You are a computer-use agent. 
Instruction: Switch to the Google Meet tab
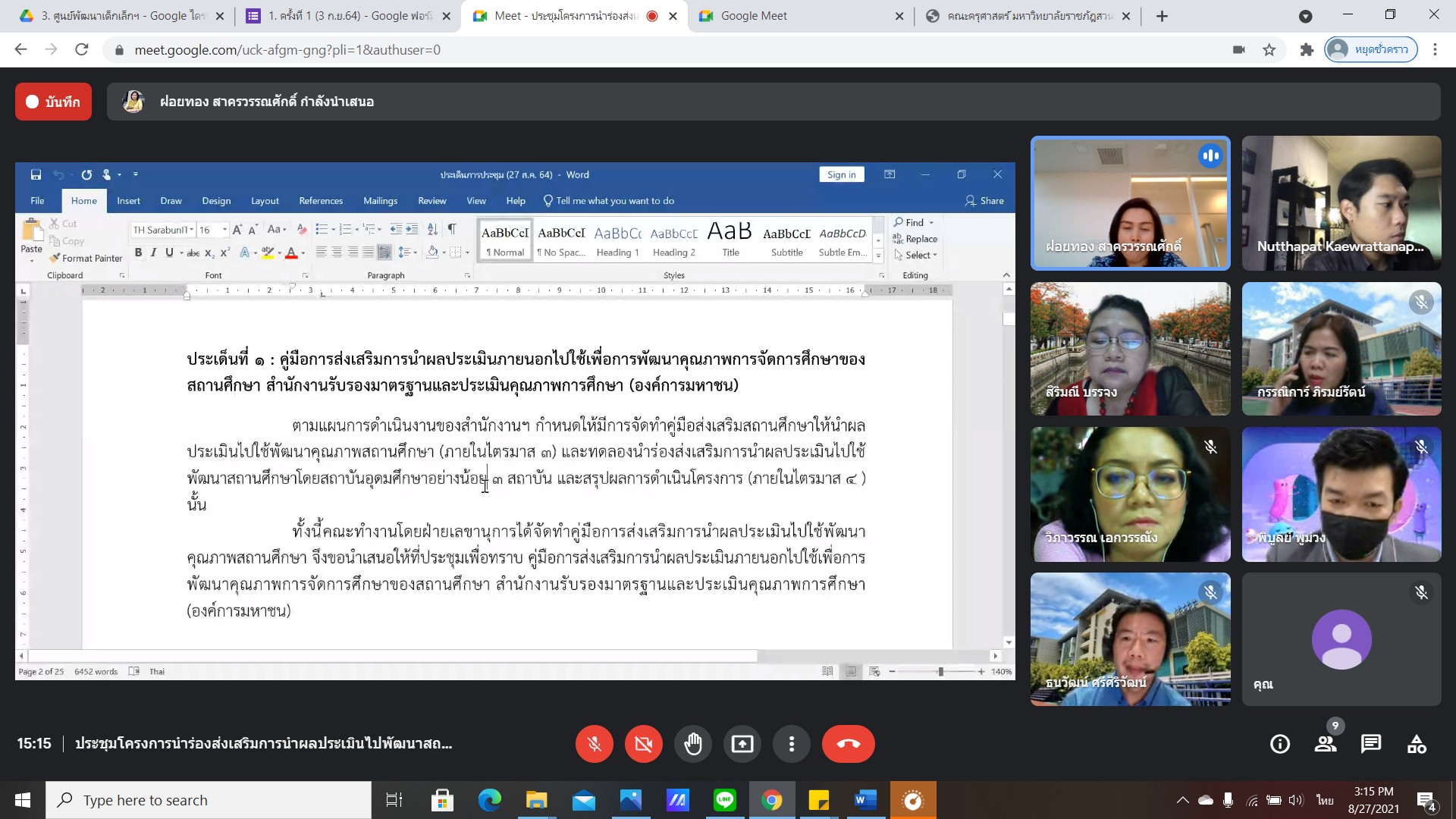753,16
